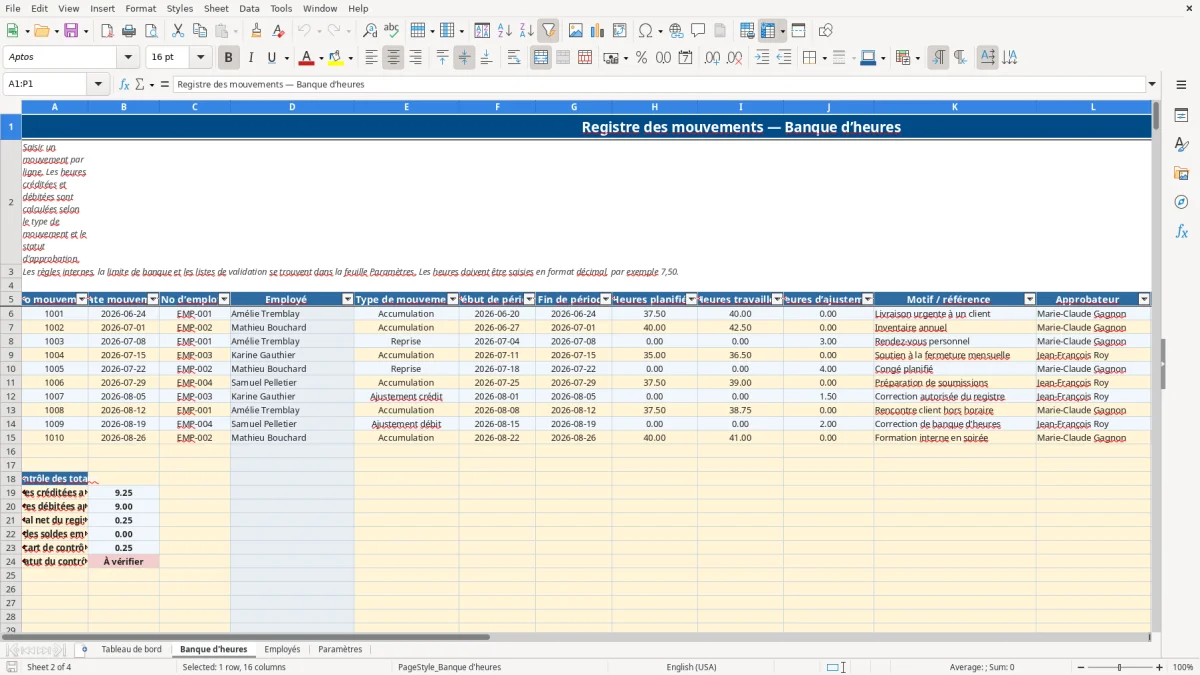This screenshot has height=675, width=1200.
Task: Toggle Wrap Text
Action: [514, 58]
